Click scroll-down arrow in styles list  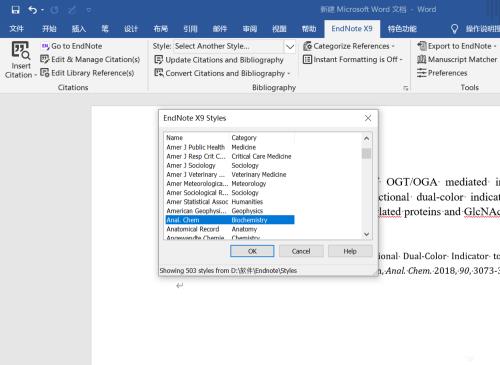pyautogui.click(x=367, y=234)
